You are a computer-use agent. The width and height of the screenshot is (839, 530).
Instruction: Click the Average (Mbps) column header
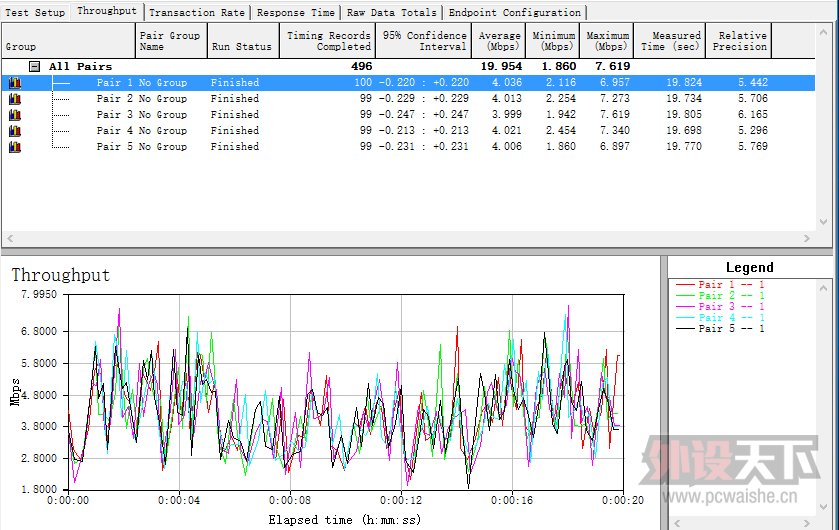(499, 41)
